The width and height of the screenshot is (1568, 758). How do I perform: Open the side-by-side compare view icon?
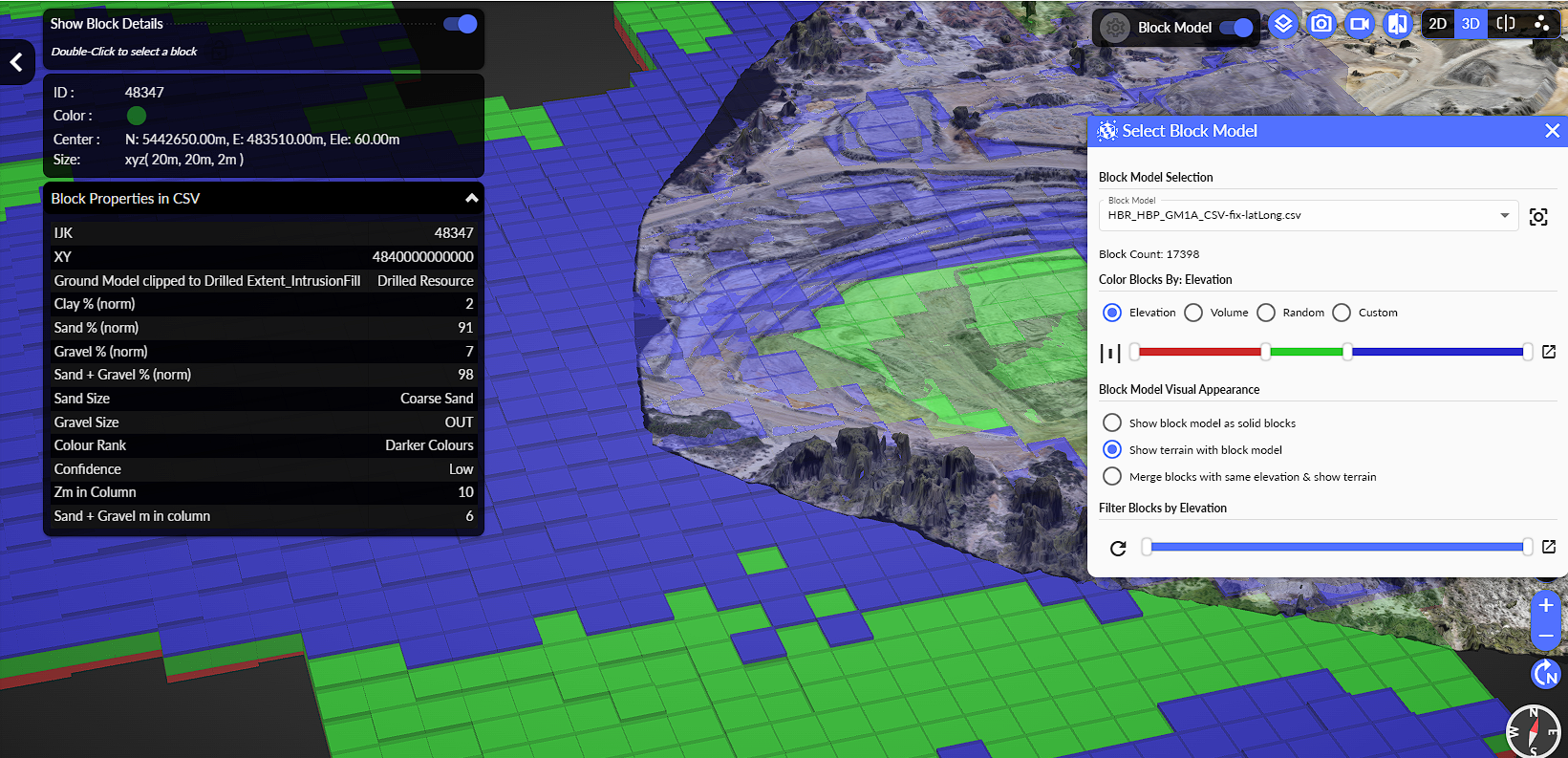coord(1397,24)
